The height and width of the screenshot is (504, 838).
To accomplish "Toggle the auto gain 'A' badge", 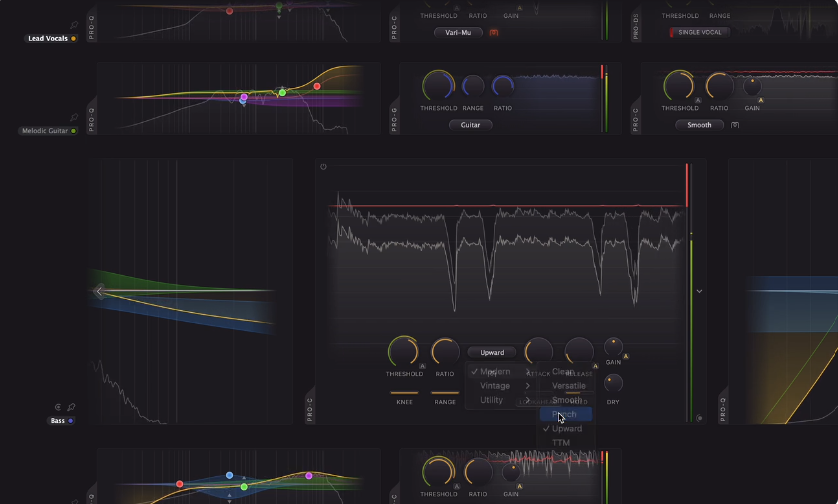I will click(626, 355).
